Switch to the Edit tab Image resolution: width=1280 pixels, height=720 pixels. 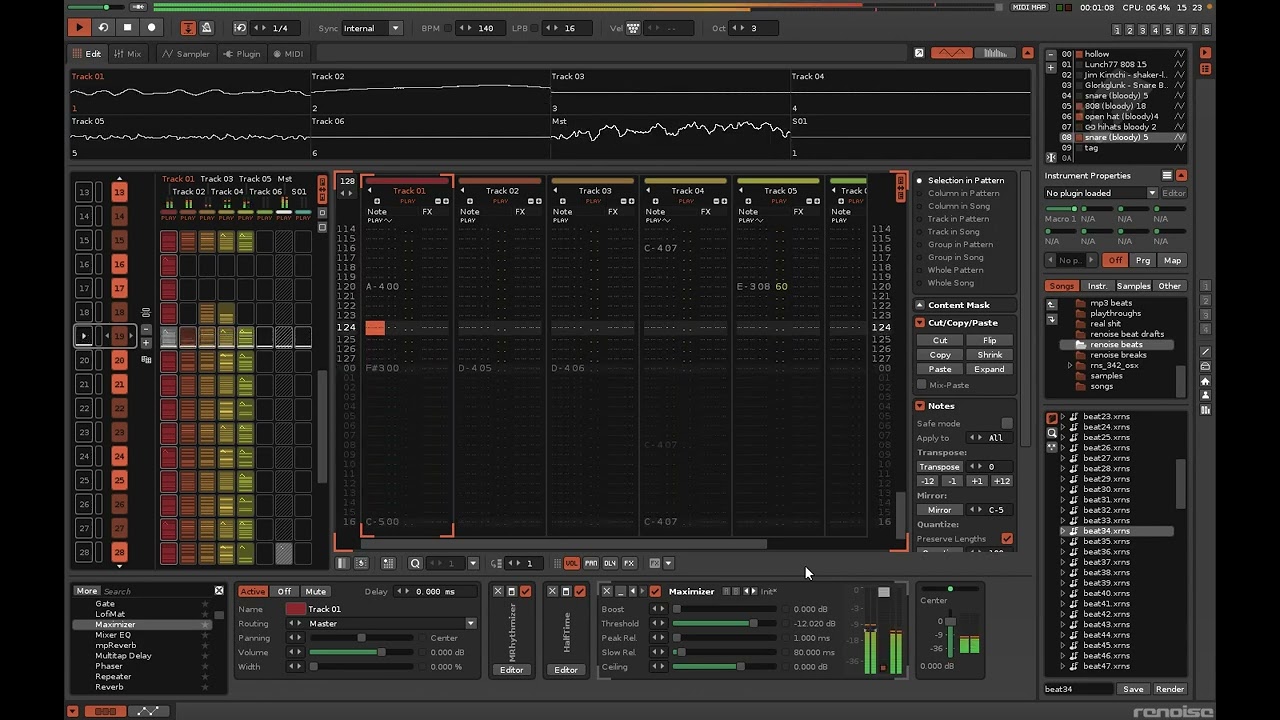point(86,54)
